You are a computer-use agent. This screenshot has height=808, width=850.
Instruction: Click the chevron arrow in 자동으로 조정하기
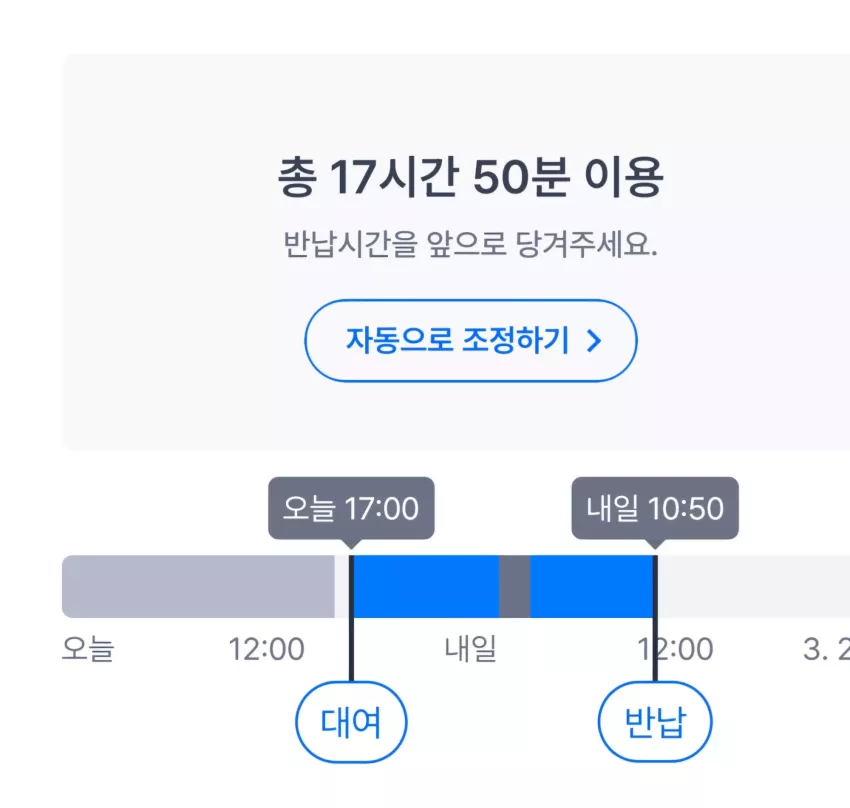(x=595, y=341)
